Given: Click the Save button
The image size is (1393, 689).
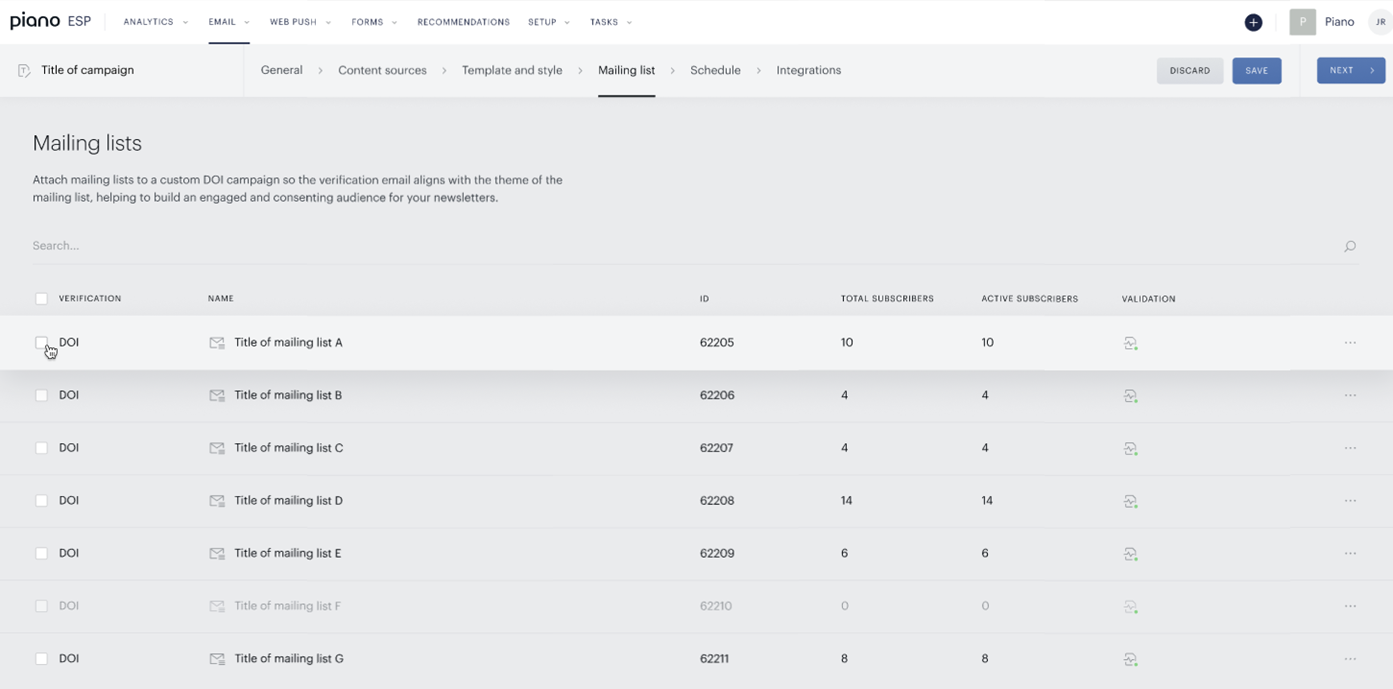Looking at the screenshot, I should (x=1257, y=71).
